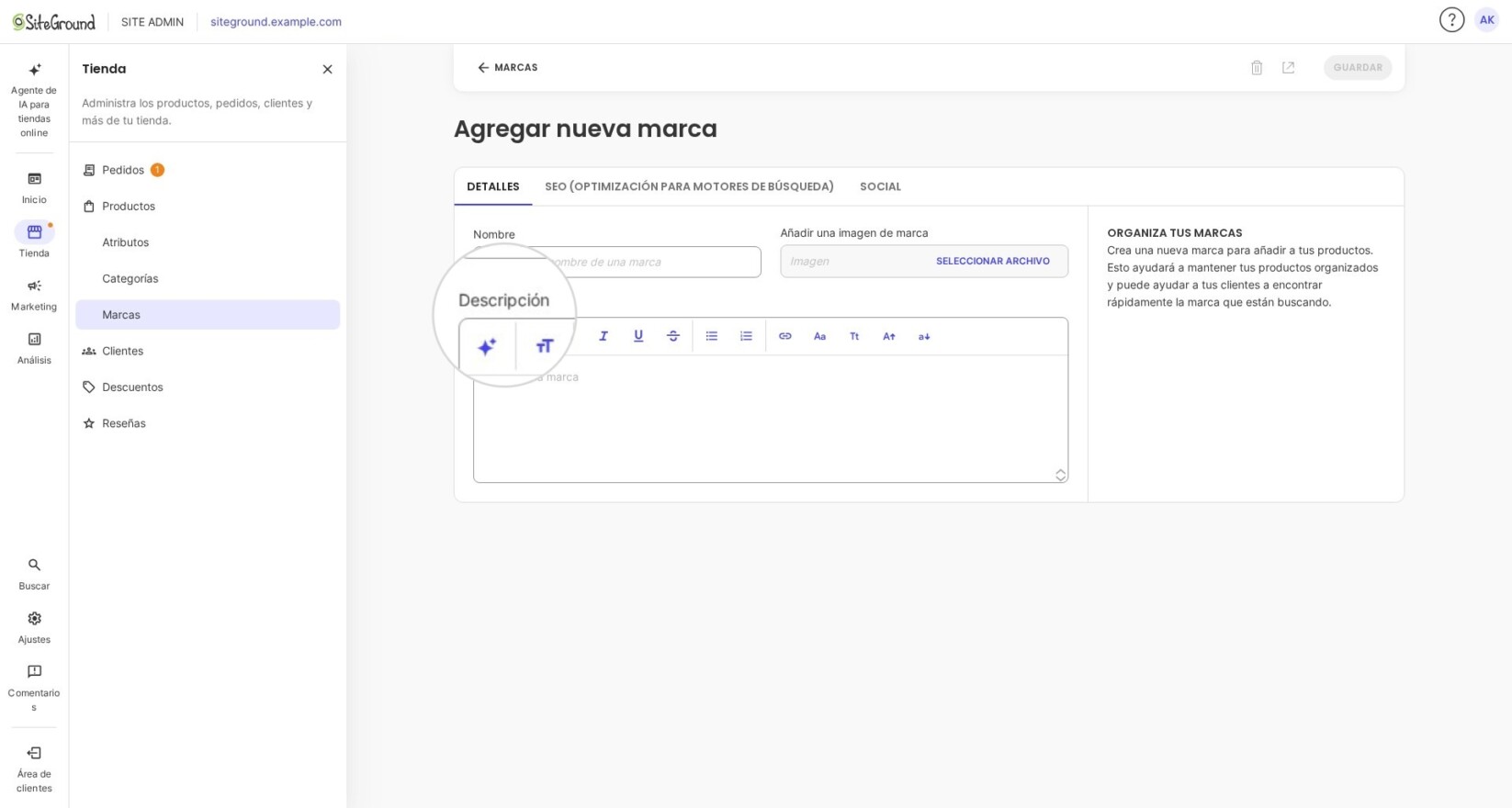This screenshot has width=1512, height=808.
Task: Insert a bulleted list
Action: tap(712, 336)
